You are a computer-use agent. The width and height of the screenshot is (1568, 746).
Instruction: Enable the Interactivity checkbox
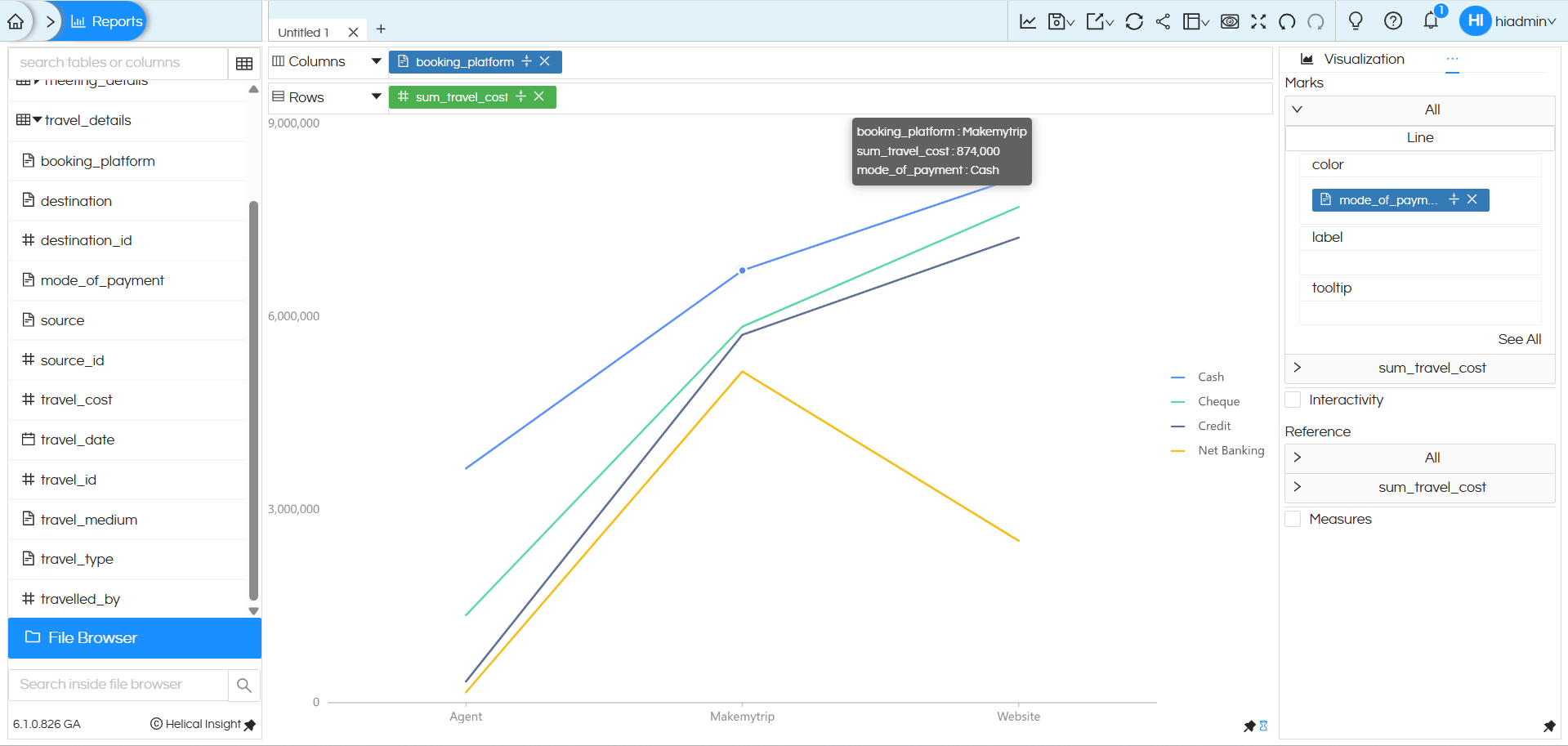point(1293,400)
